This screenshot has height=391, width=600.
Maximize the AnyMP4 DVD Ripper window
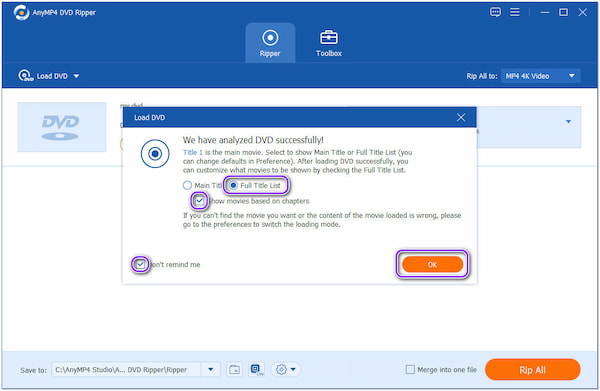coord(563,13)
